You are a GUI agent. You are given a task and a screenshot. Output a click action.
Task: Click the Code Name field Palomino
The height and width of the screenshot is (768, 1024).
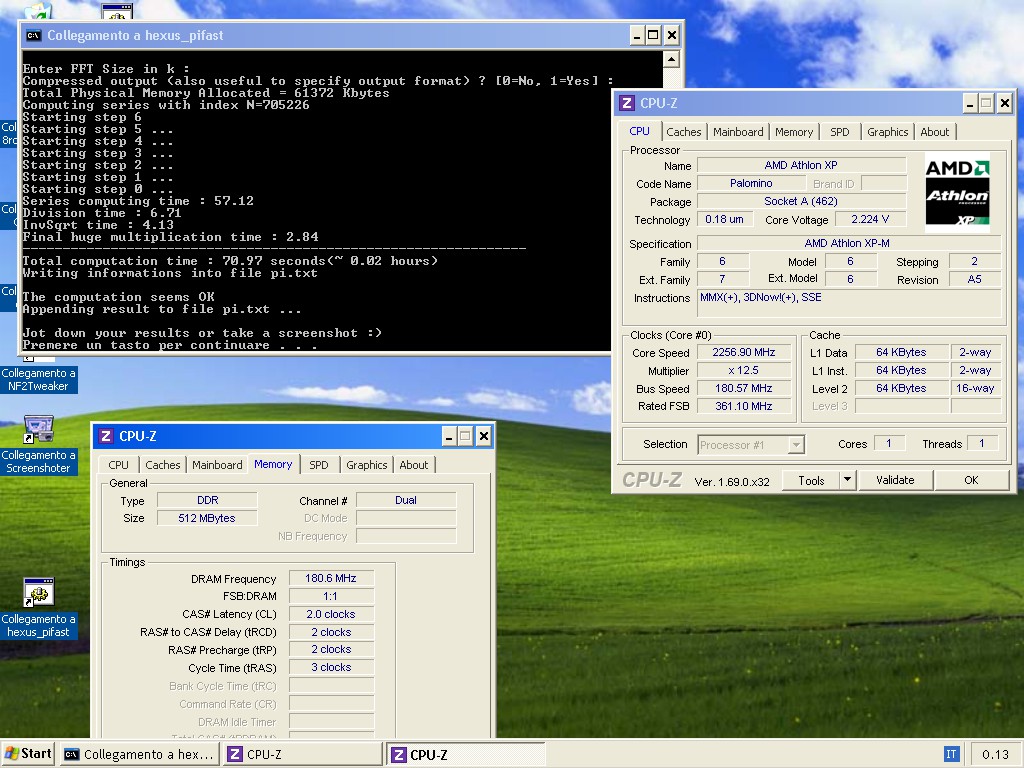click(751, 184)
